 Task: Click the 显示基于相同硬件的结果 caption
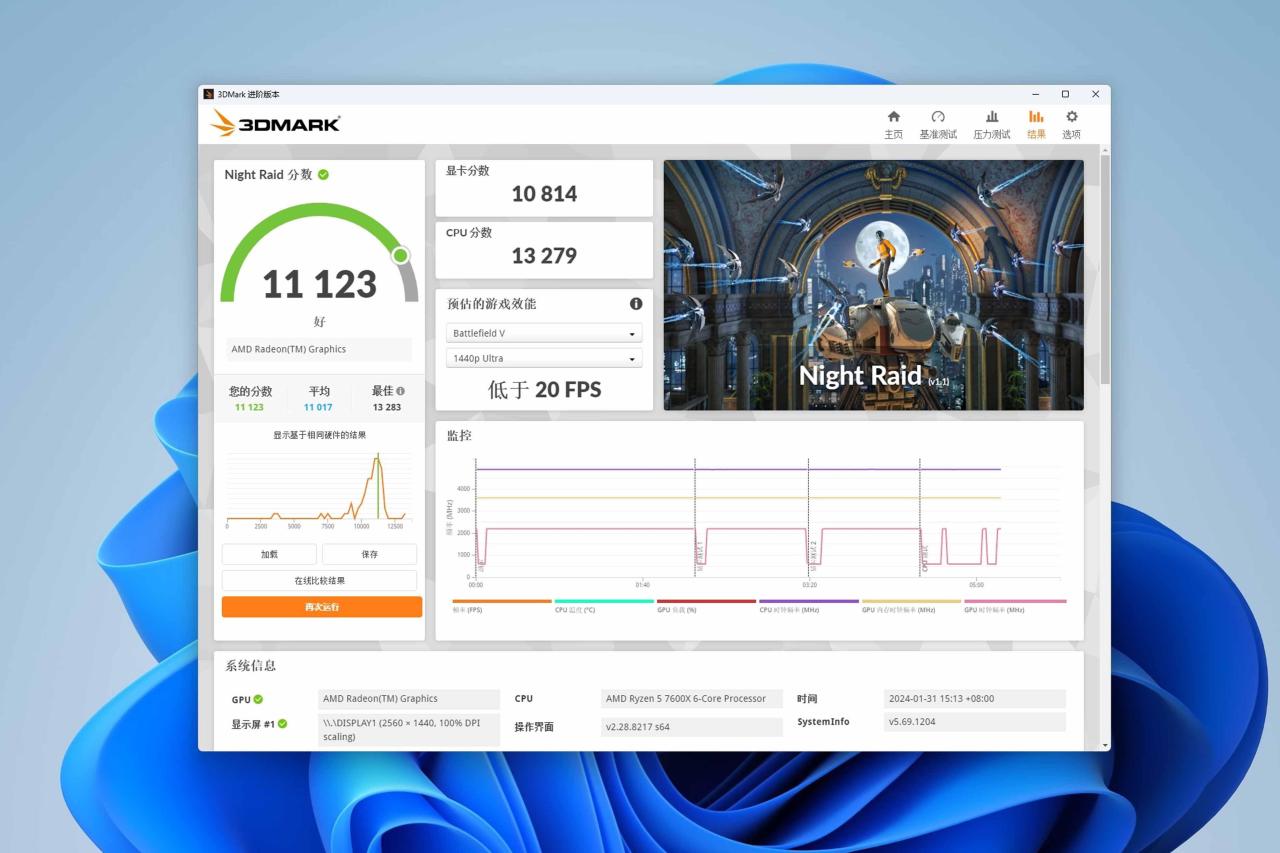pyautogui.click(x=320, y=435)
